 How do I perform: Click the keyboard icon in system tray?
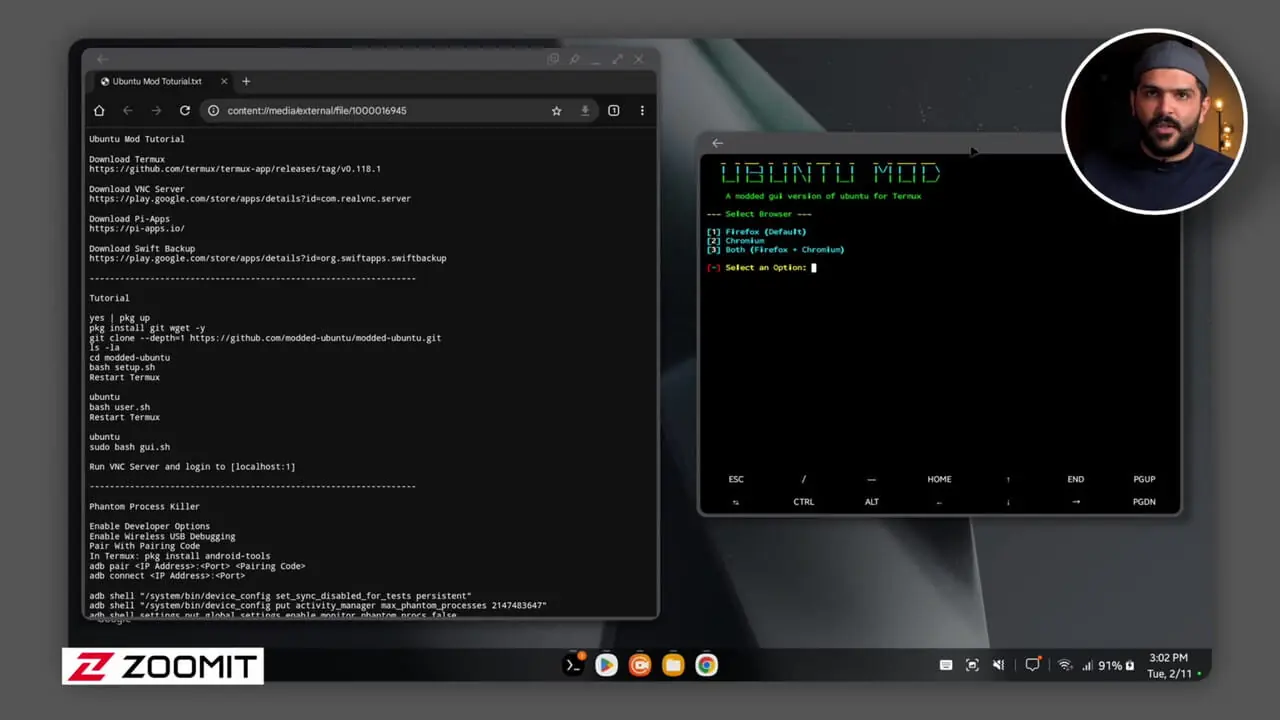(x=946, y=665)
